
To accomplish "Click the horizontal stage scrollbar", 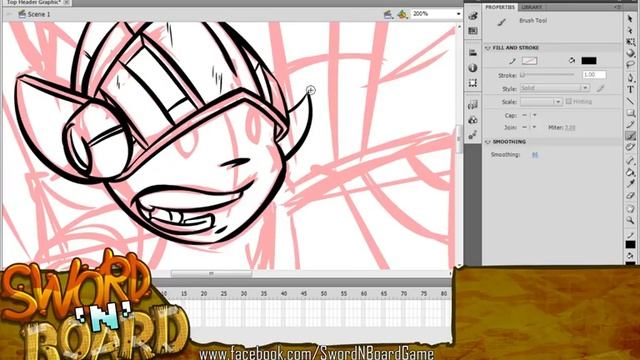I will [x=211, y=273].
